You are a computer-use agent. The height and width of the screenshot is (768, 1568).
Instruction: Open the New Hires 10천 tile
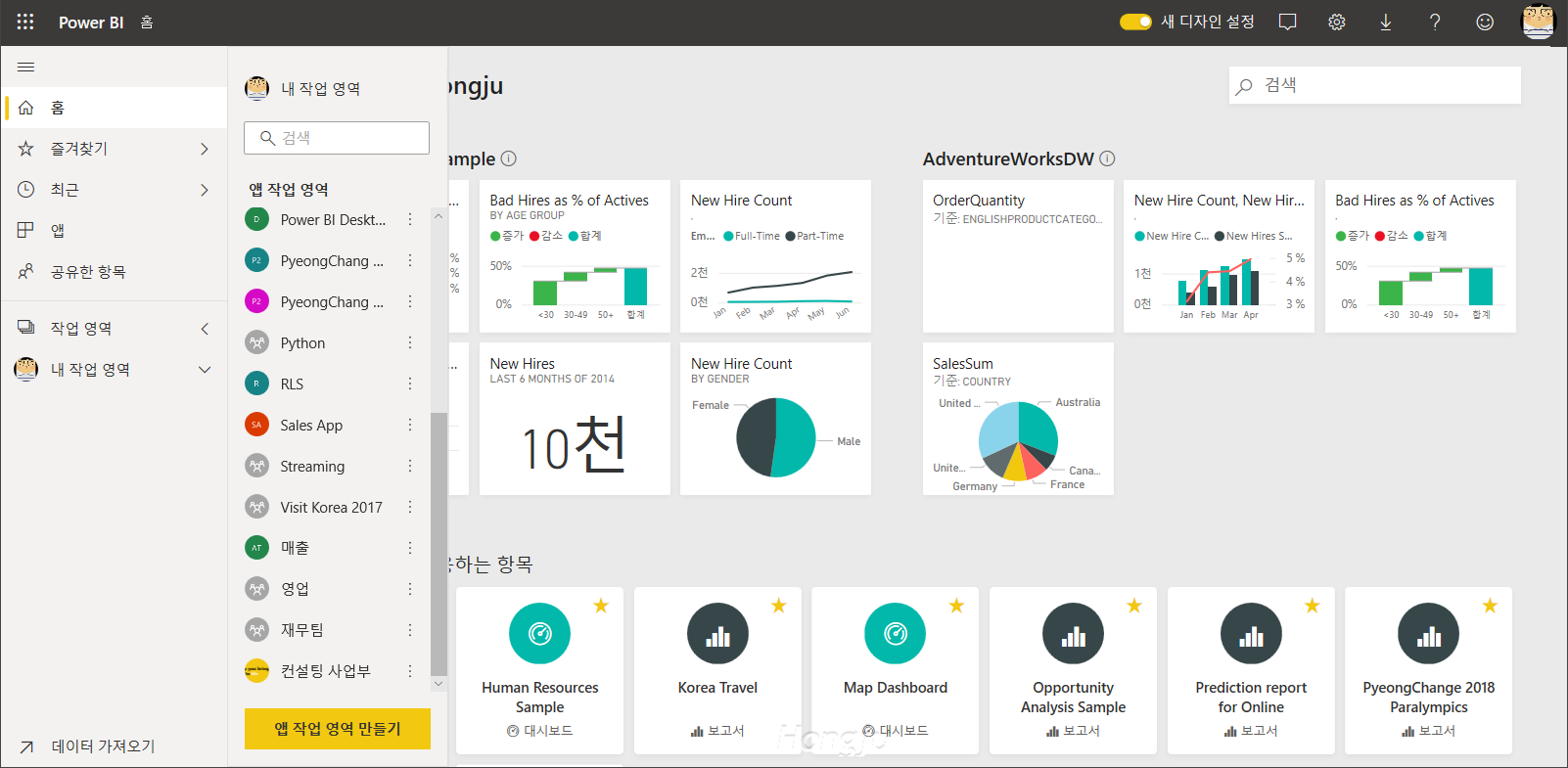pyautogui.click(x=575, y=419)
